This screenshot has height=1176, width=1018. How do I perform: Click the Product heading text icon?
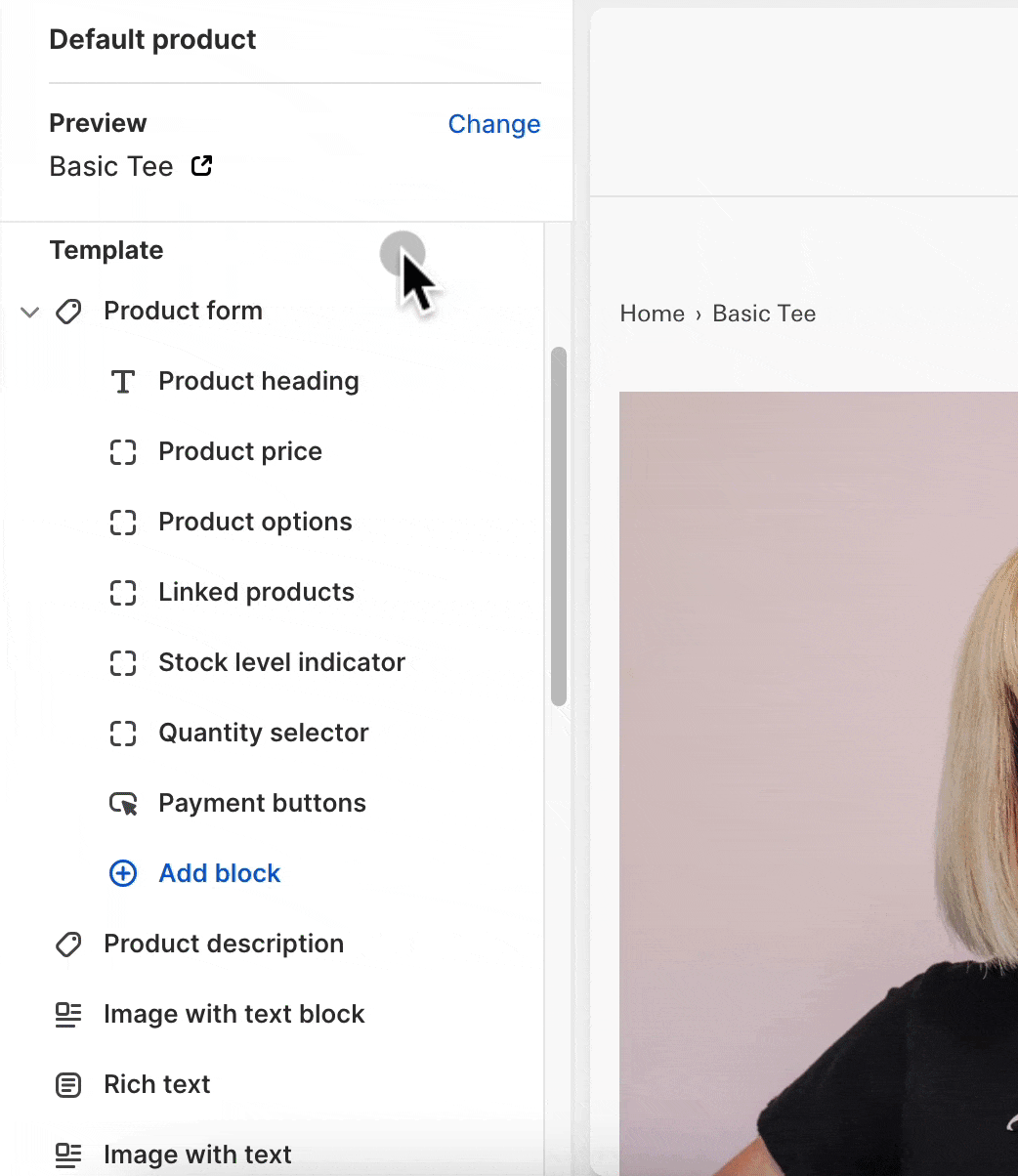[122, 382]
